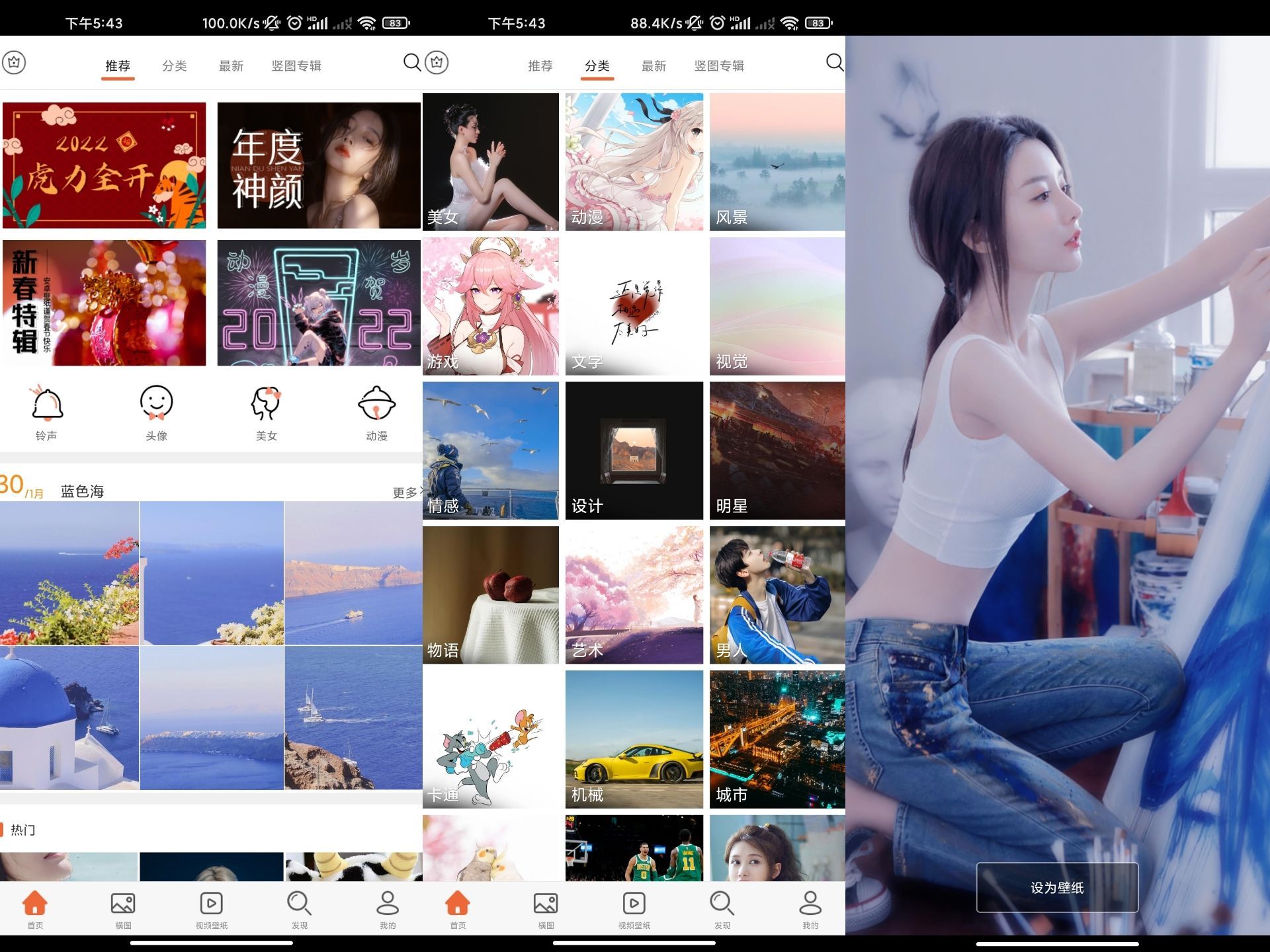Open the 物语 category tile

[x=491, y=595]
